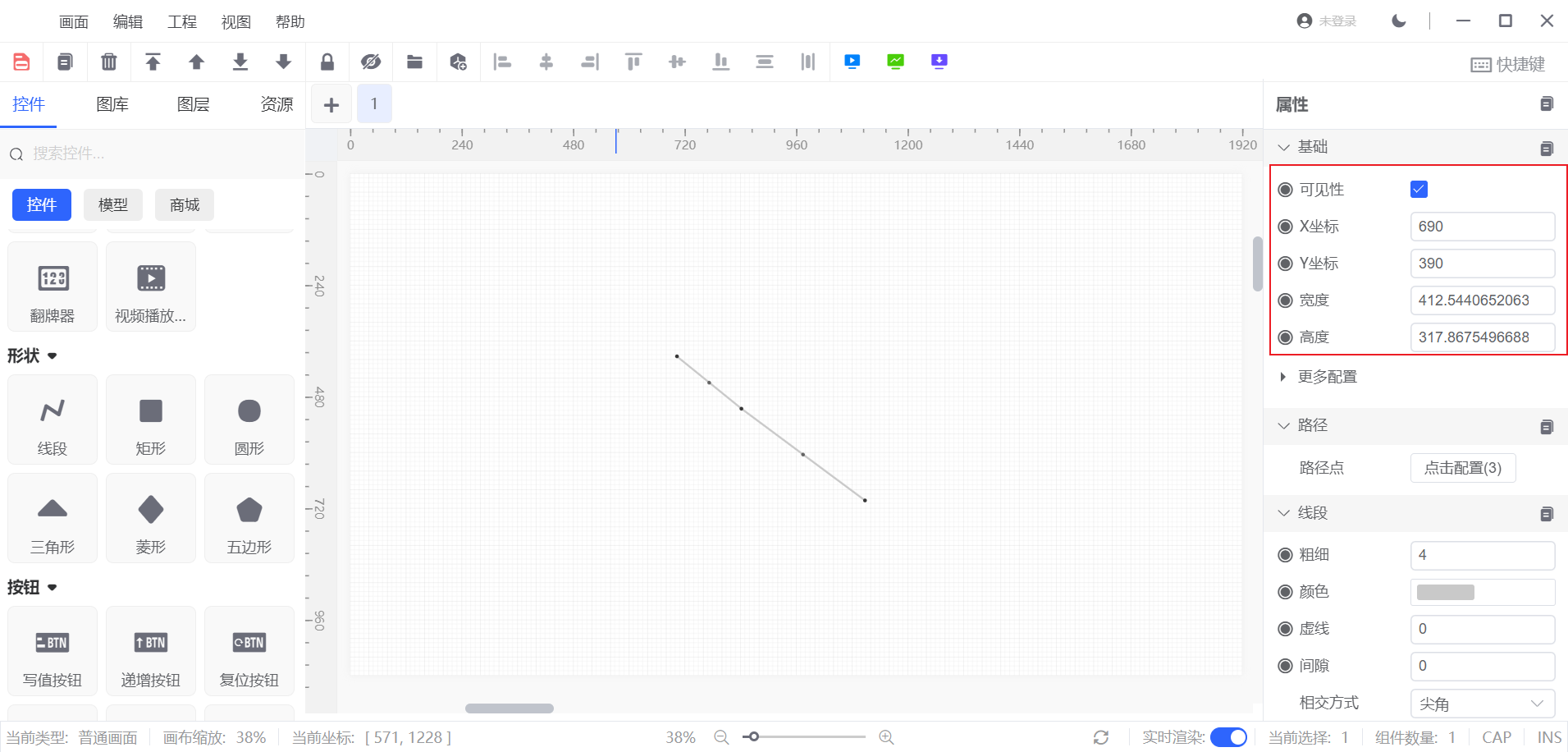Turn off the 实时渲染 switch
This screenshot has height=752, width=1568.
click(x=1228, y=737)
